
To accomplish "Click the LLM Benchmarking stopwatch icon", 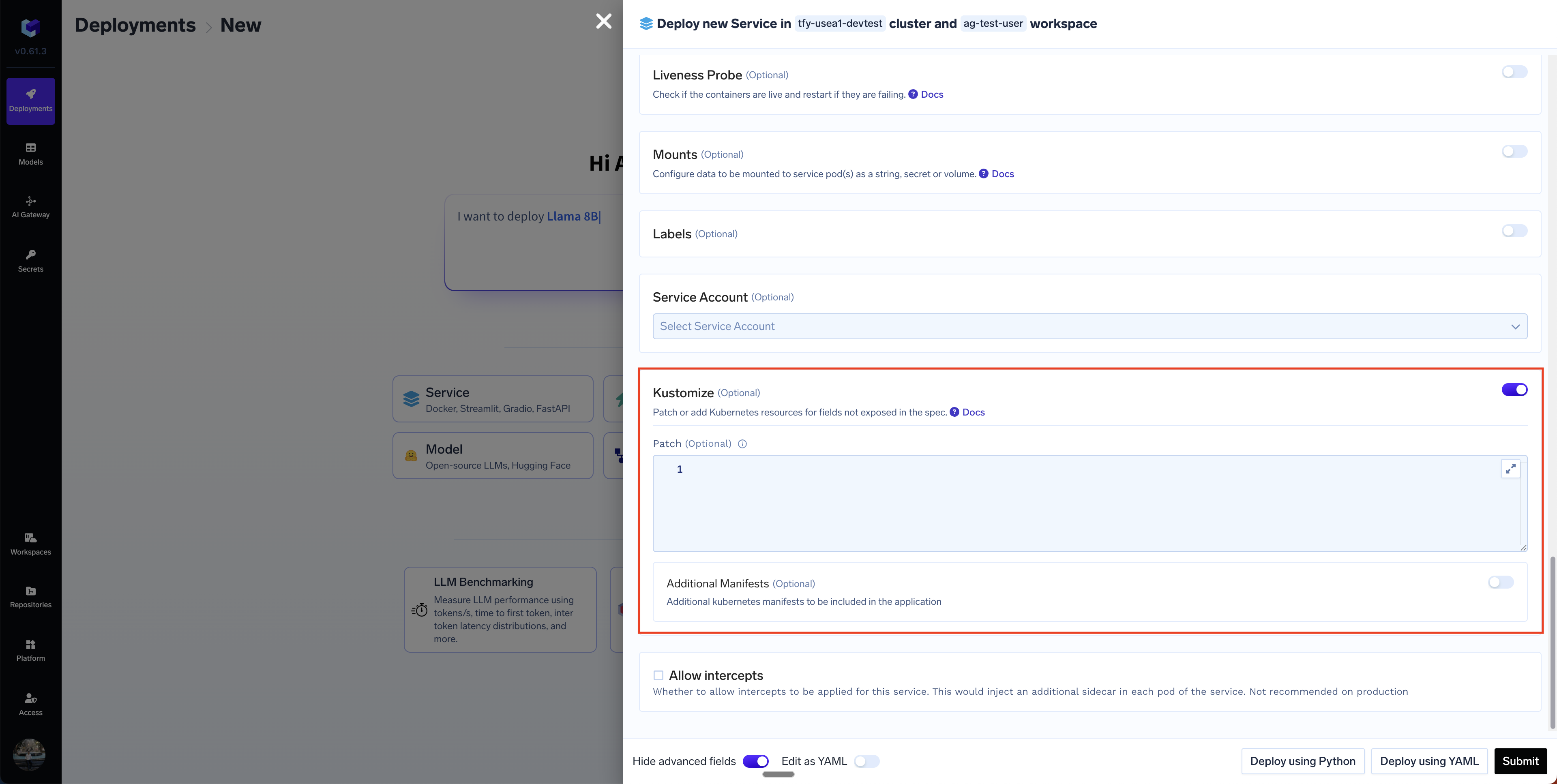I will (x=420, y=609).
